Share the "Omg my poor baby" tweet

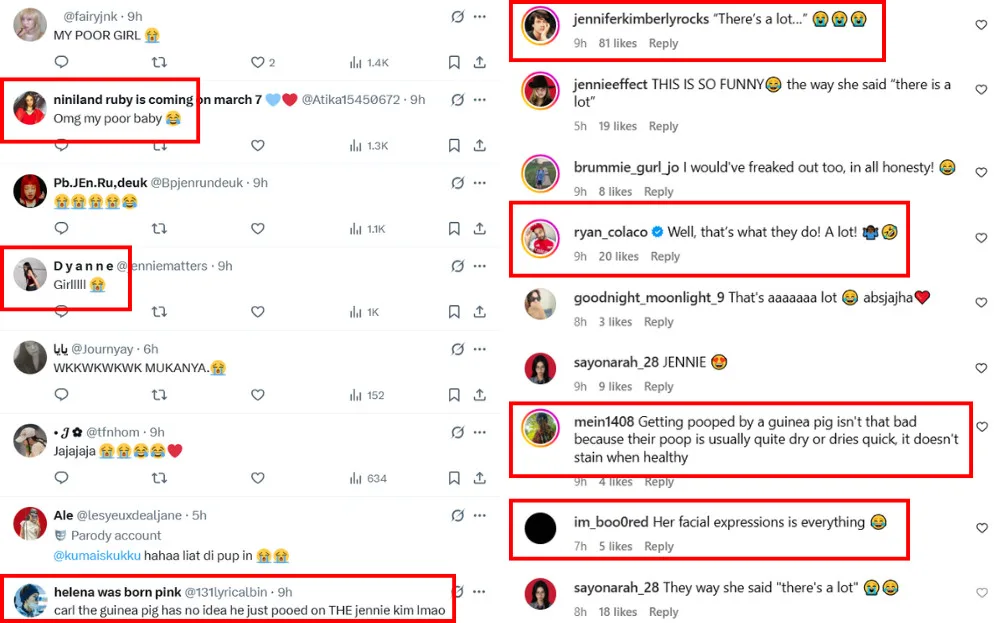click(480, 146)
